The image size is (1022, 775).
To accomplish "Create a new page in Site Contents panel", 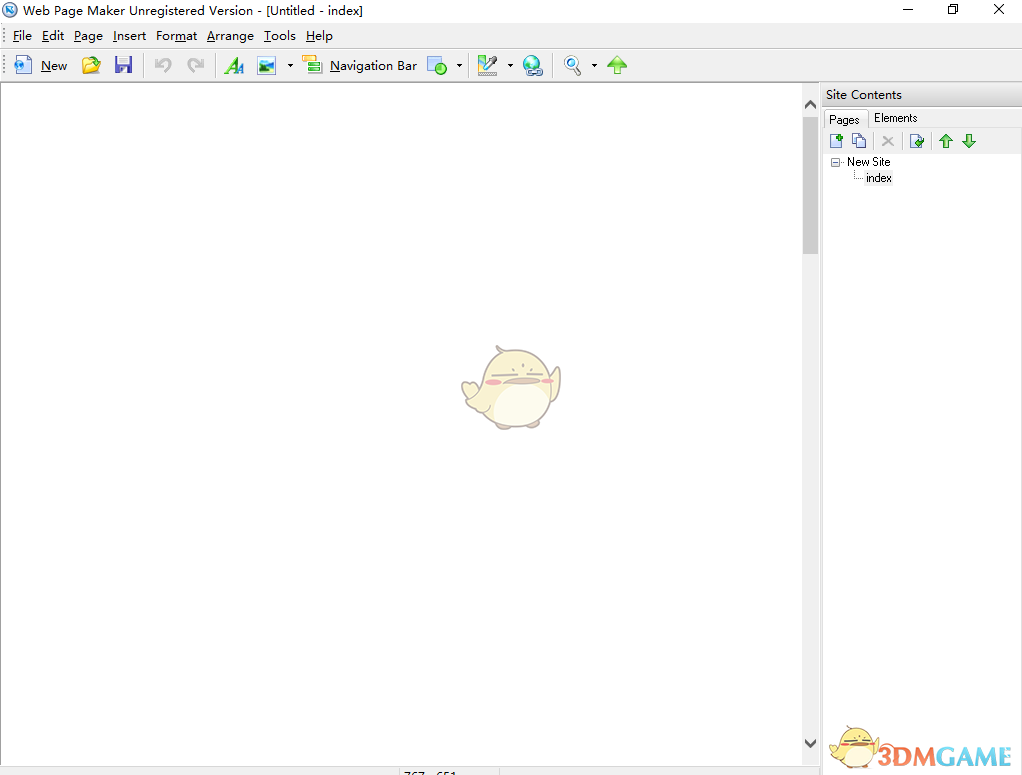I will tap(836, 140).
